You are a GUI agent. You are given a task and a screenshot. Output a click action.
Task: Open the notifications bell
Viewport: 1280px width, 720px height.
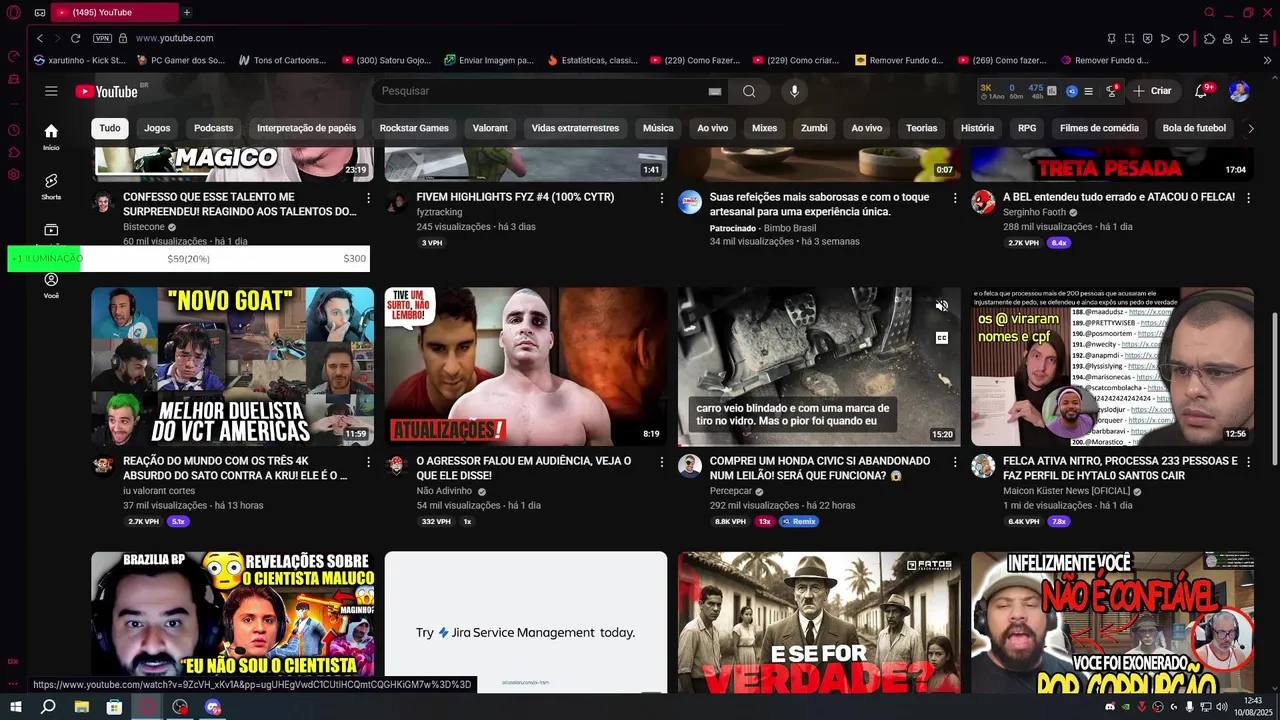[1201, 91]
